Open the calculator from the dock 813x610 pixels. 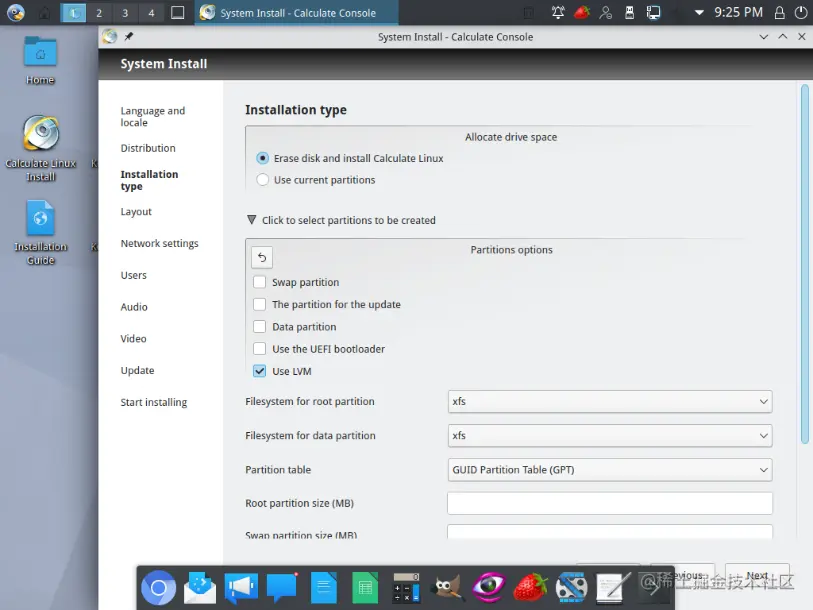pyautogui.click(x=406, y=588)
